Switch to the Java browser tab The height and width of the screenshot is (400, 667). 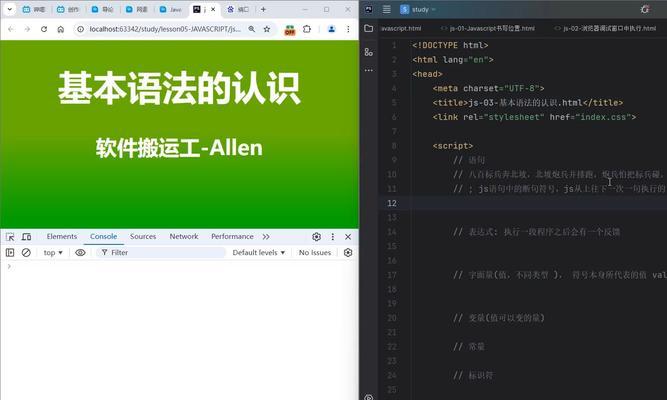[x=171, y=9]
